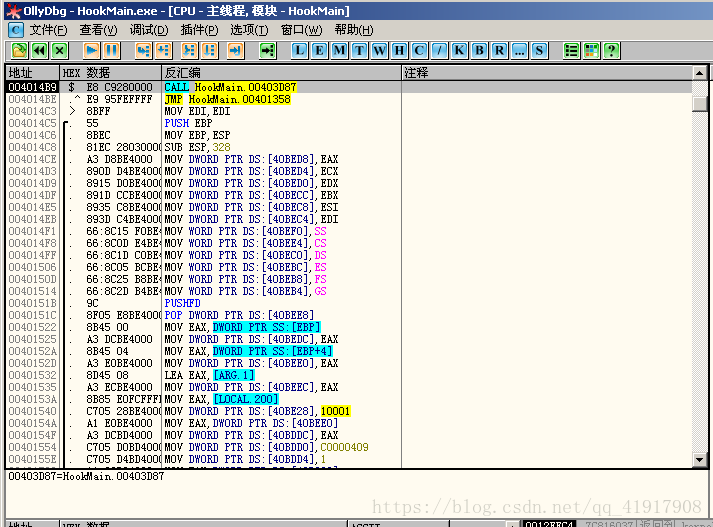
Task: Click the OllyDbg title bar application icon
Action: pos(14,10)
